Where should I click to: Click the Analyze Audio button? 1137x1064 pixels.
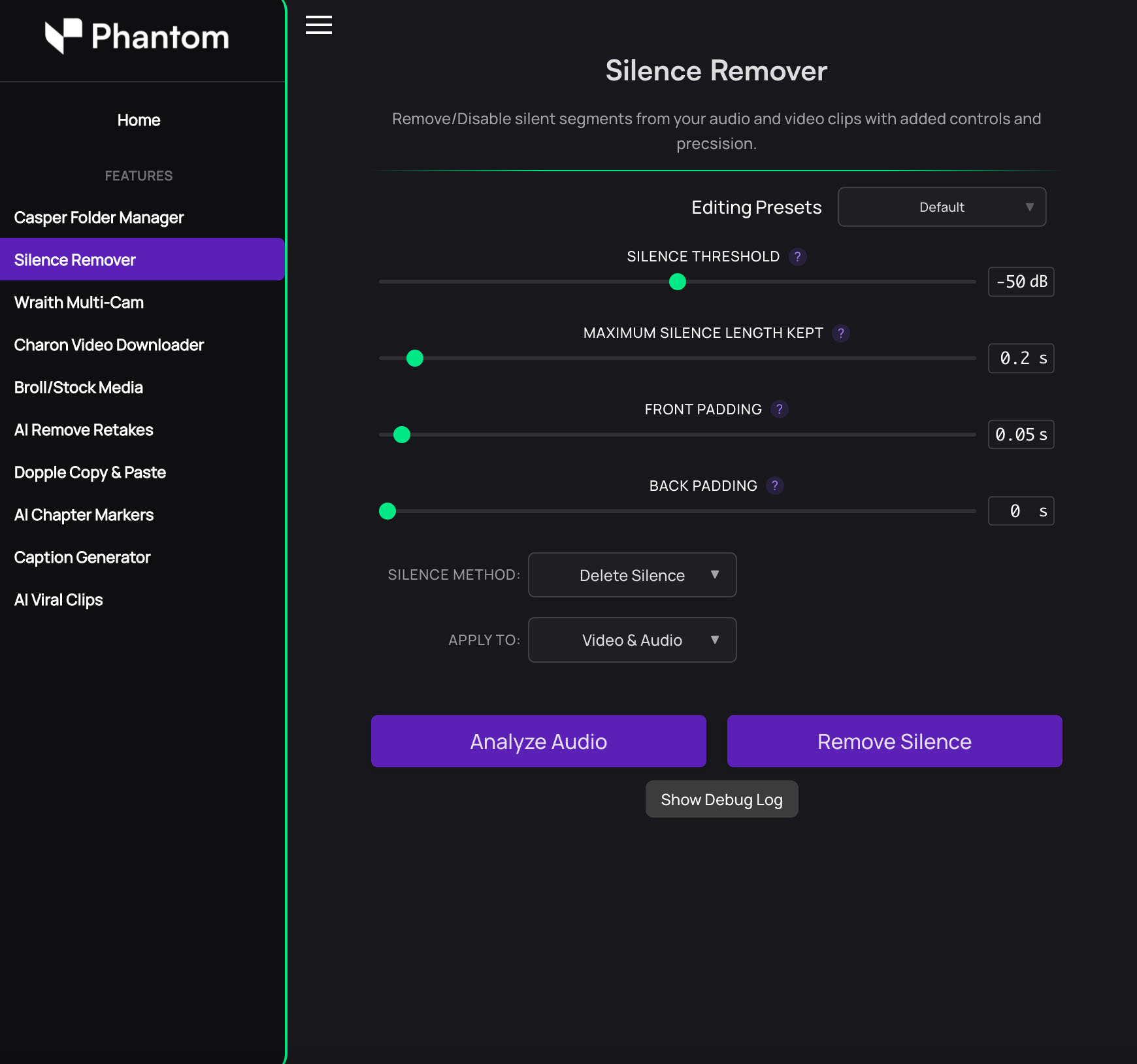pos(538,740)
